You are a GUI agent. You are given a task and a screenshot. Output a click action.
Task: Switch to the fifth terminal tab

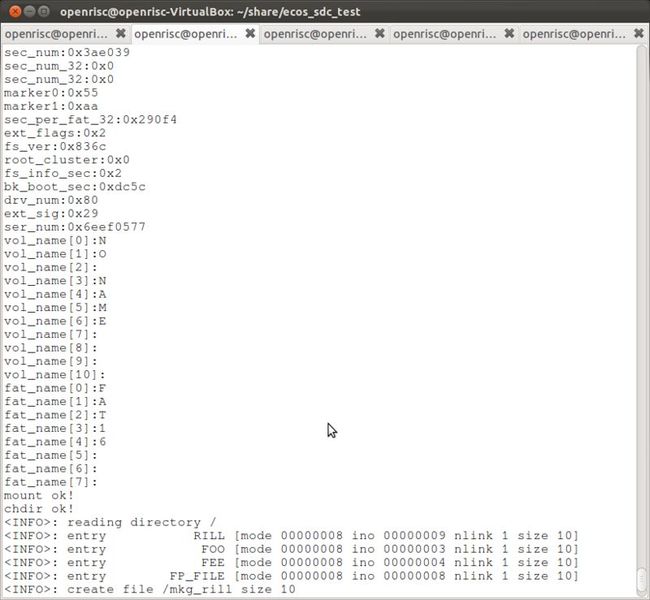[x=574, y=34]
